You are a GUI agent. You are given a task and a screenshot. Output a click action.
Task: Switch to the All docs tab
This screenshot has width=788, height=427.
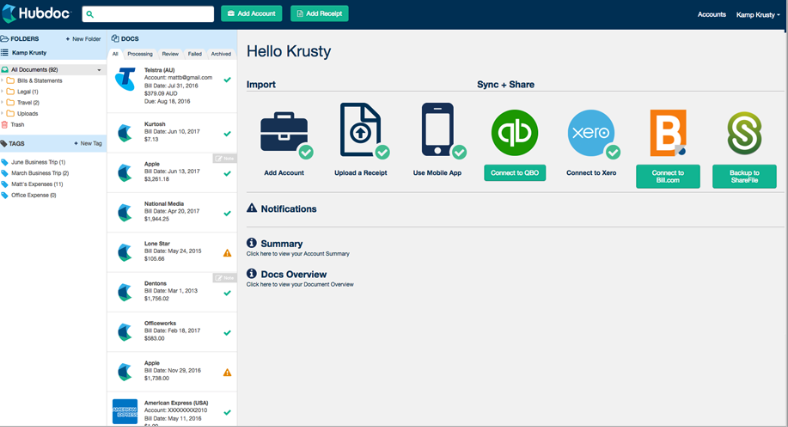tap(115, 54)
